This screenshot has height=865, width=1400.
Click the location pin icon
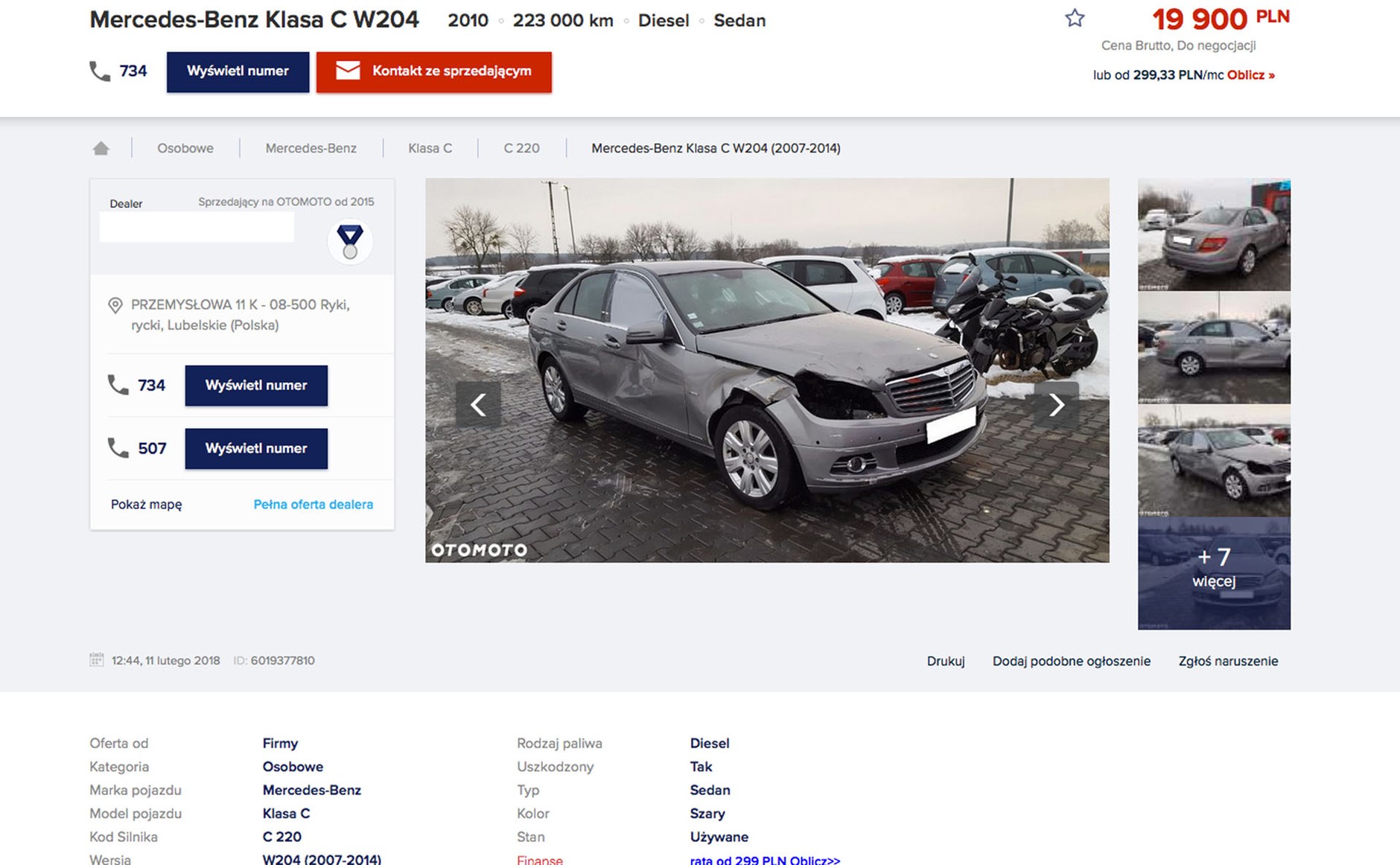[115, 305]
